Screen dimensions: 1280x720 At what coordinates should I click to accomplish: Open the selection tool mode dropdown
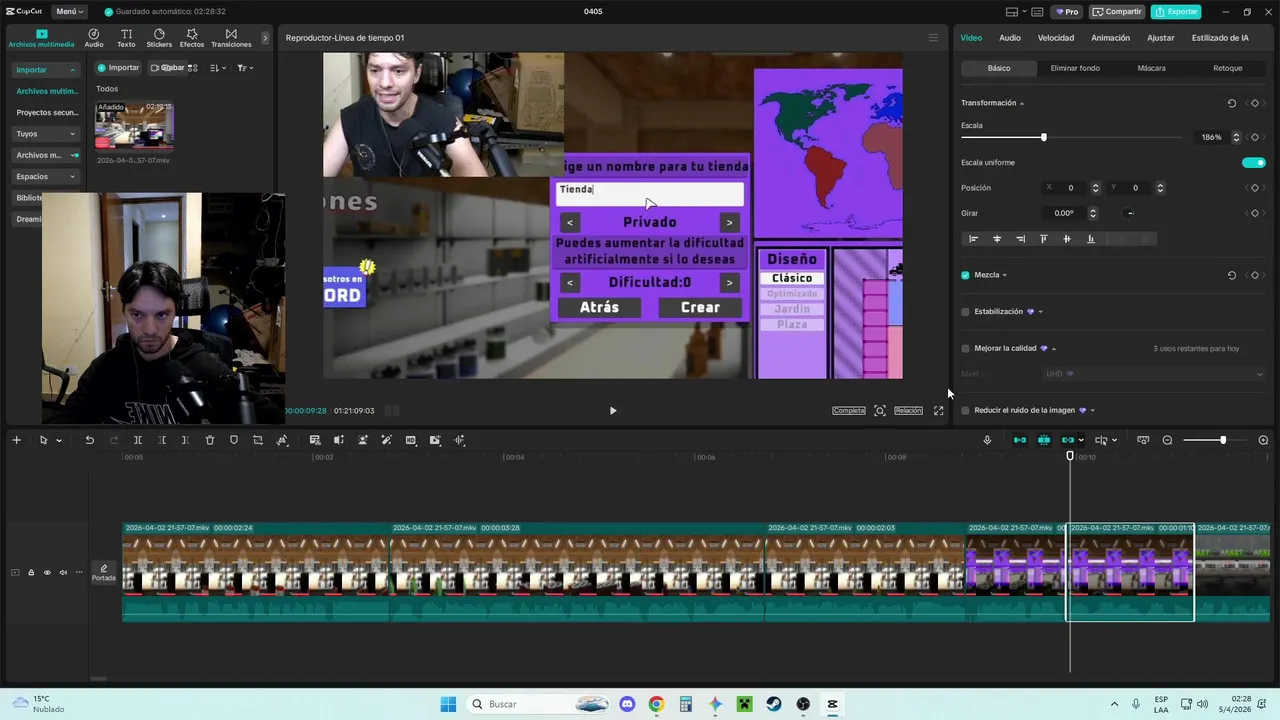(x=59, y=440)
